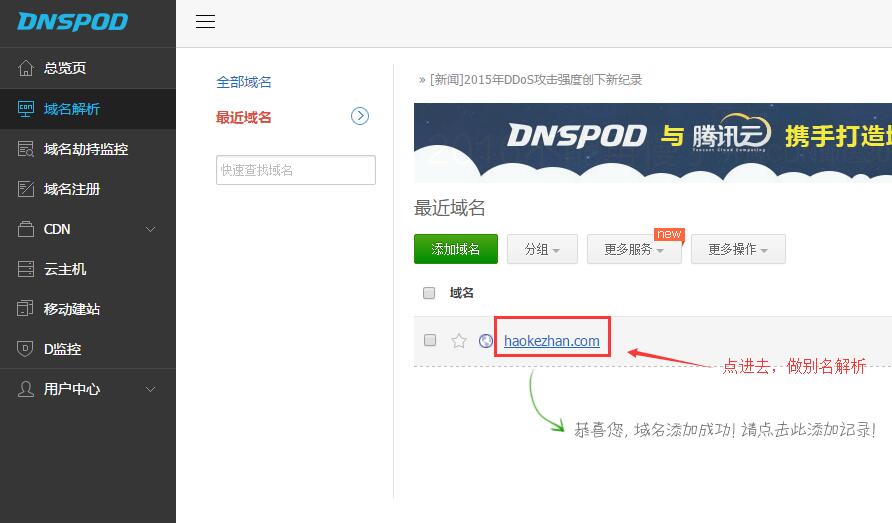
Task: Click the globe icon beside haokezhan.com
Action: tap(485, 341)
